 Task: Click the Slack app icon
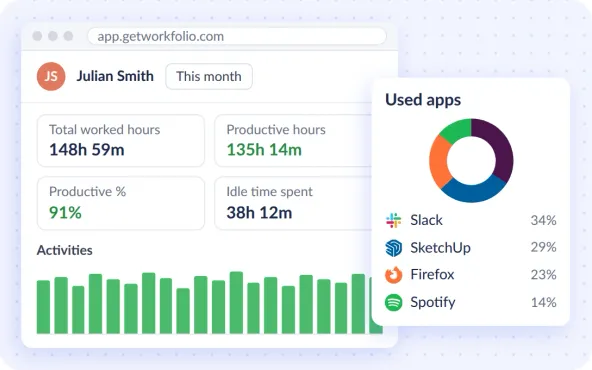(393, 220)
